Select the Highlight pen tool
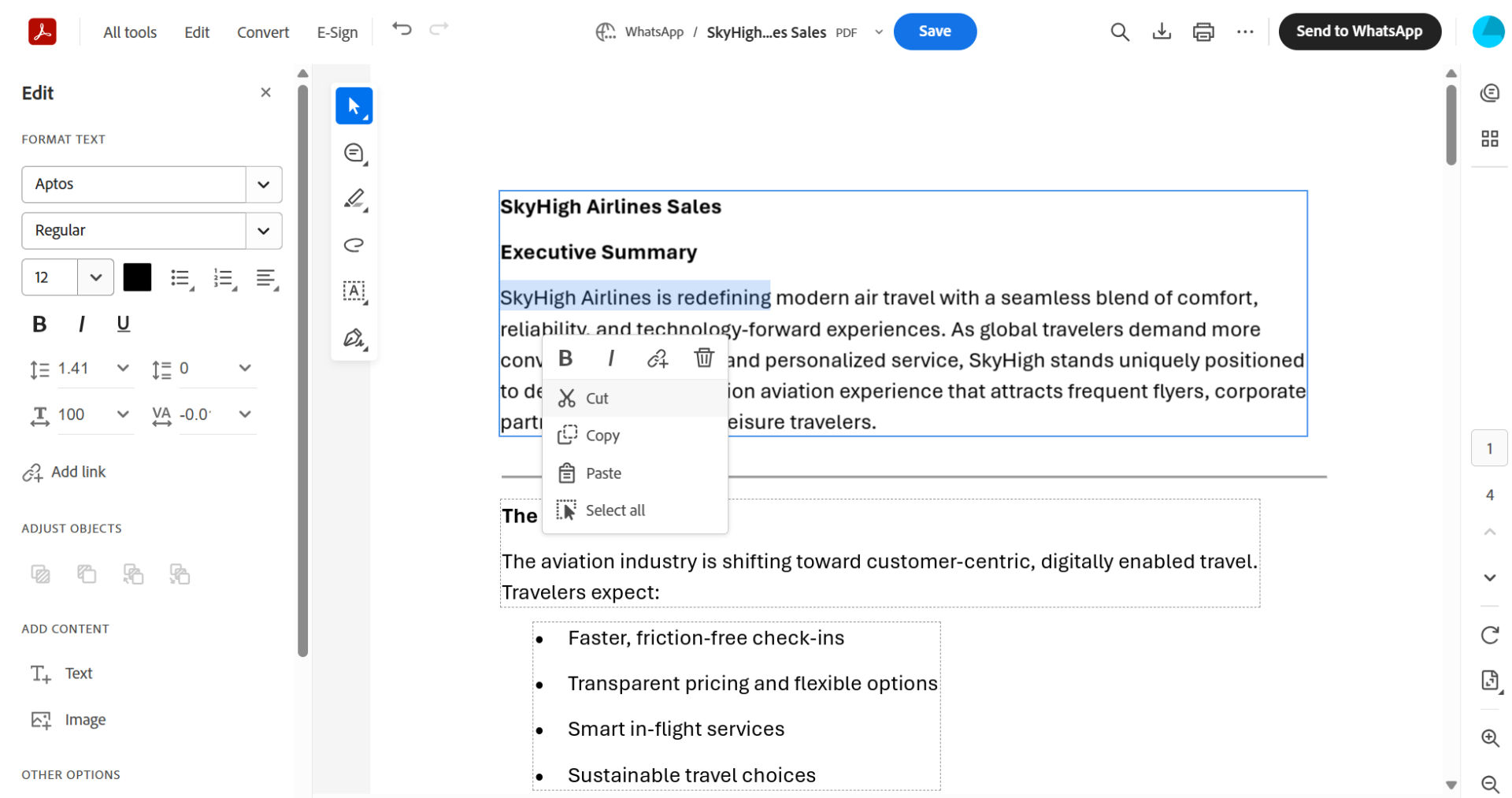Screen dimensions: 1512x798 pyautogui.click(x=354, y=199)
